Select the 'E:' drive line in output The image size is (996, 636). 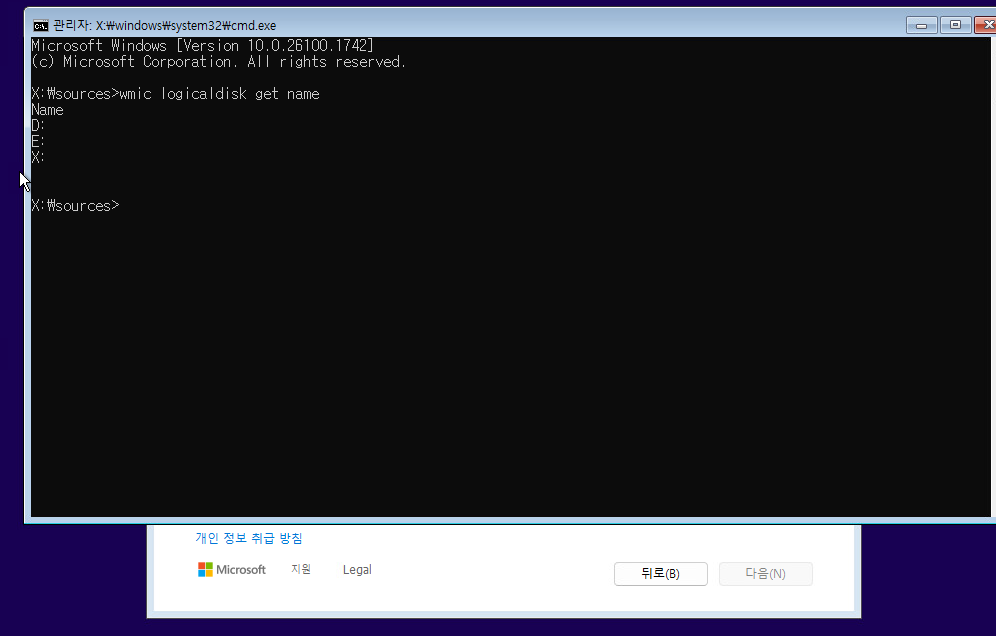38,142
